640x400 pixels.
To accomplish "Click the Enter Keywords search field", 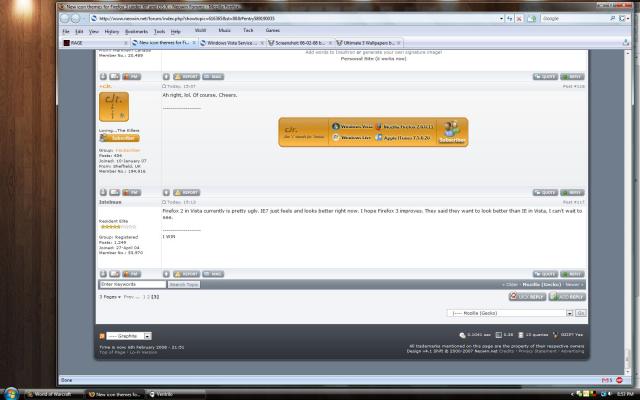I will click(x=133, y=284).
